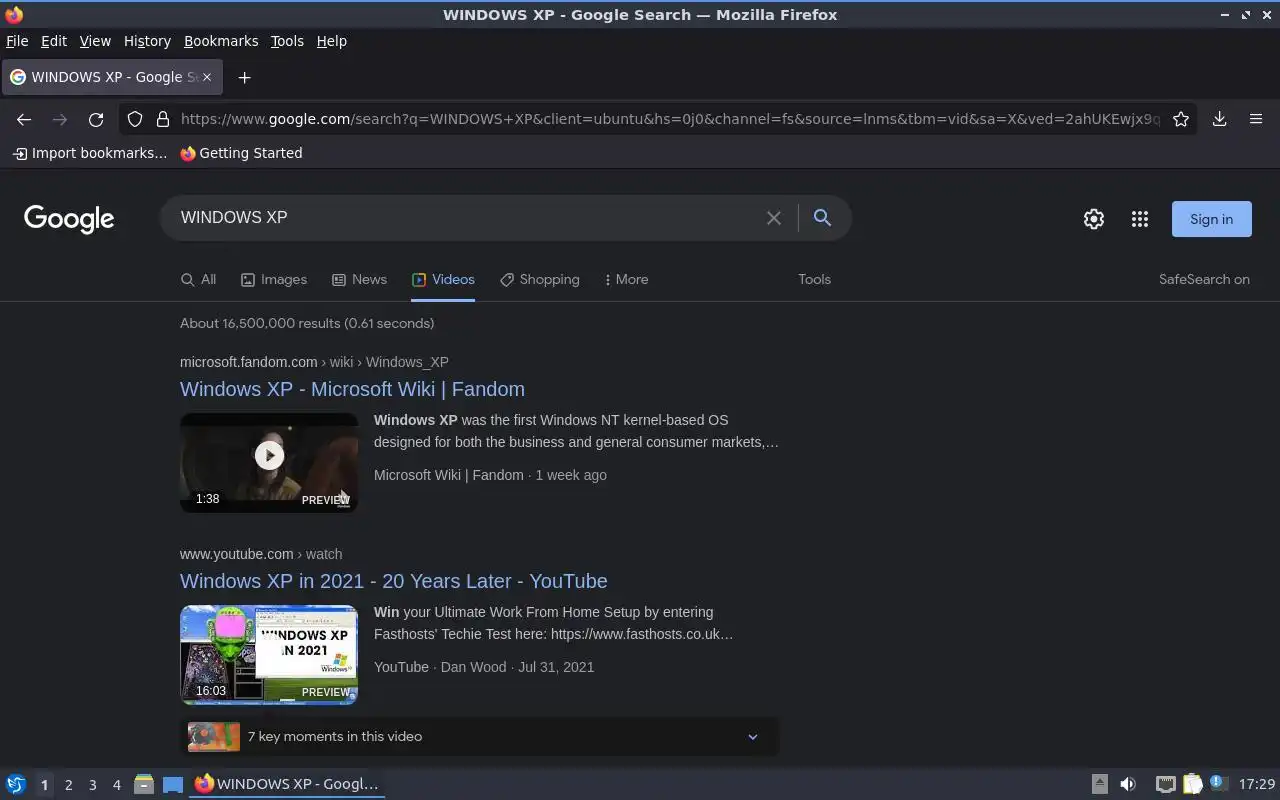This screenshot has height=800, width=1280.
Task: Open the volume control in tray
Action: (x=1128, y=784)
